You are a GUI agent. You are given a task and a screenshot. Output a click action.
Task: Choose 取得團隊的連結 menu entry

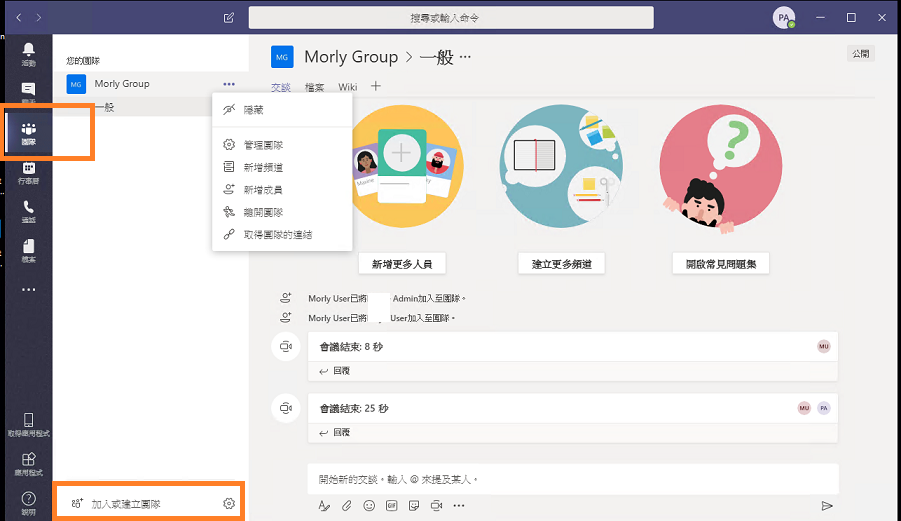click(282, 234)
